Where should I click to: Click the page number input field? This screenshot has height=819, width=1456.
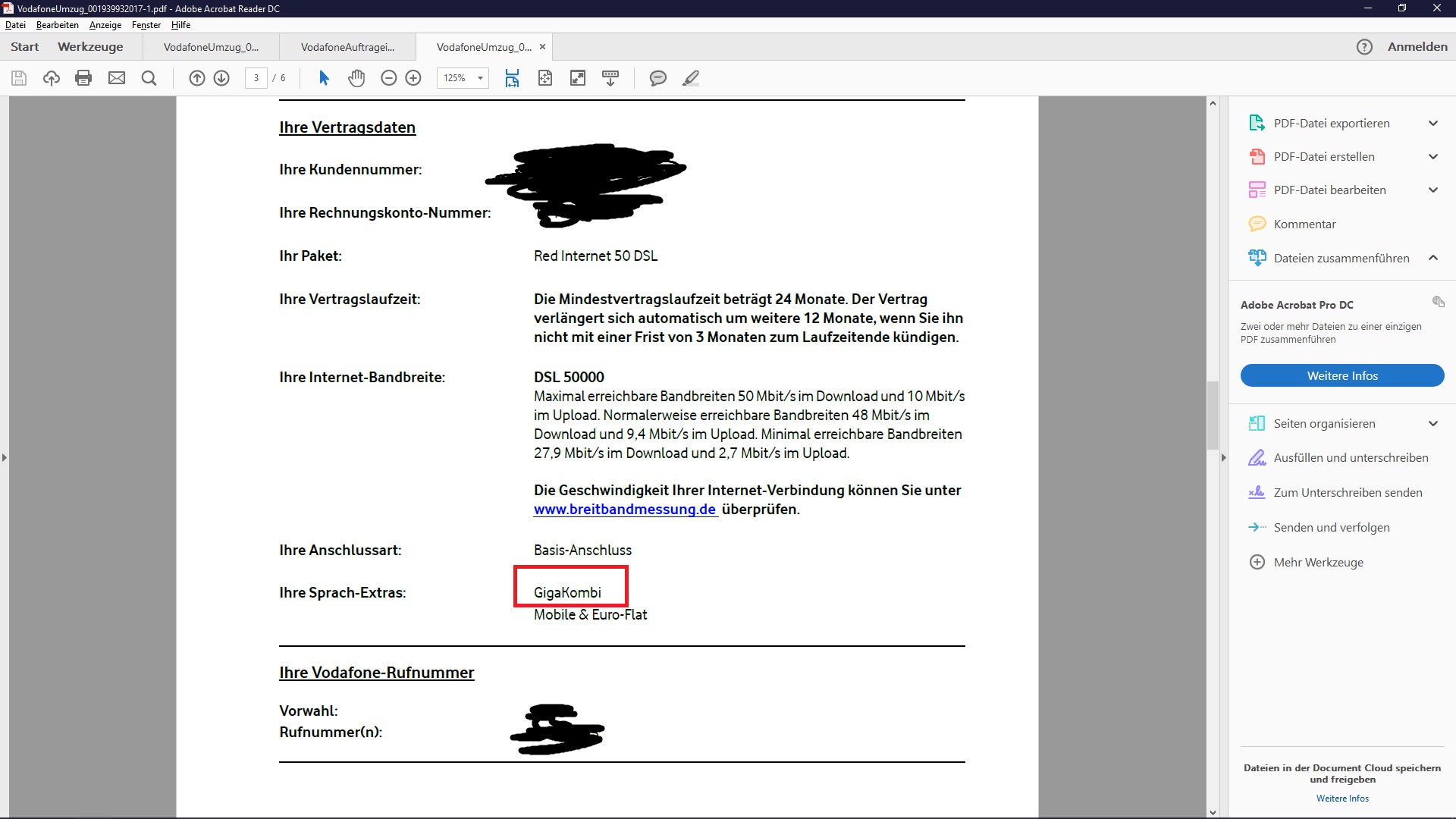(256, 78)
